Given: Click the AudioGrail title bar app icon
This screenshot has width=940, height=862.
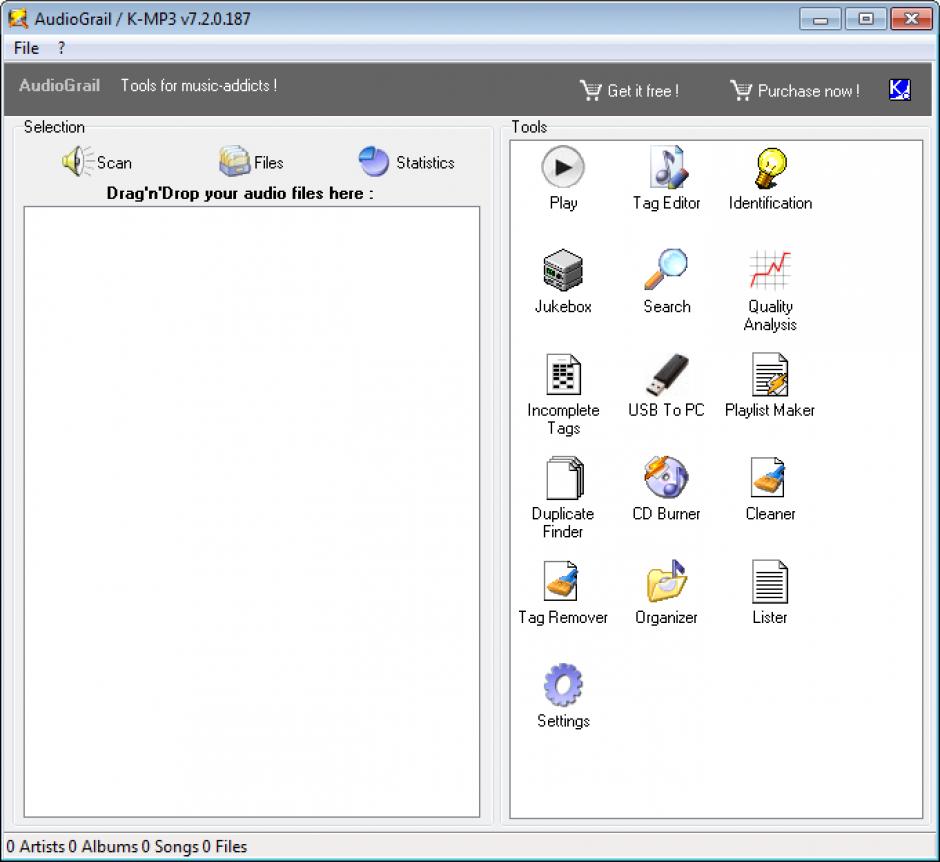Looking at the screenshot, I should [x=17, y=19].
